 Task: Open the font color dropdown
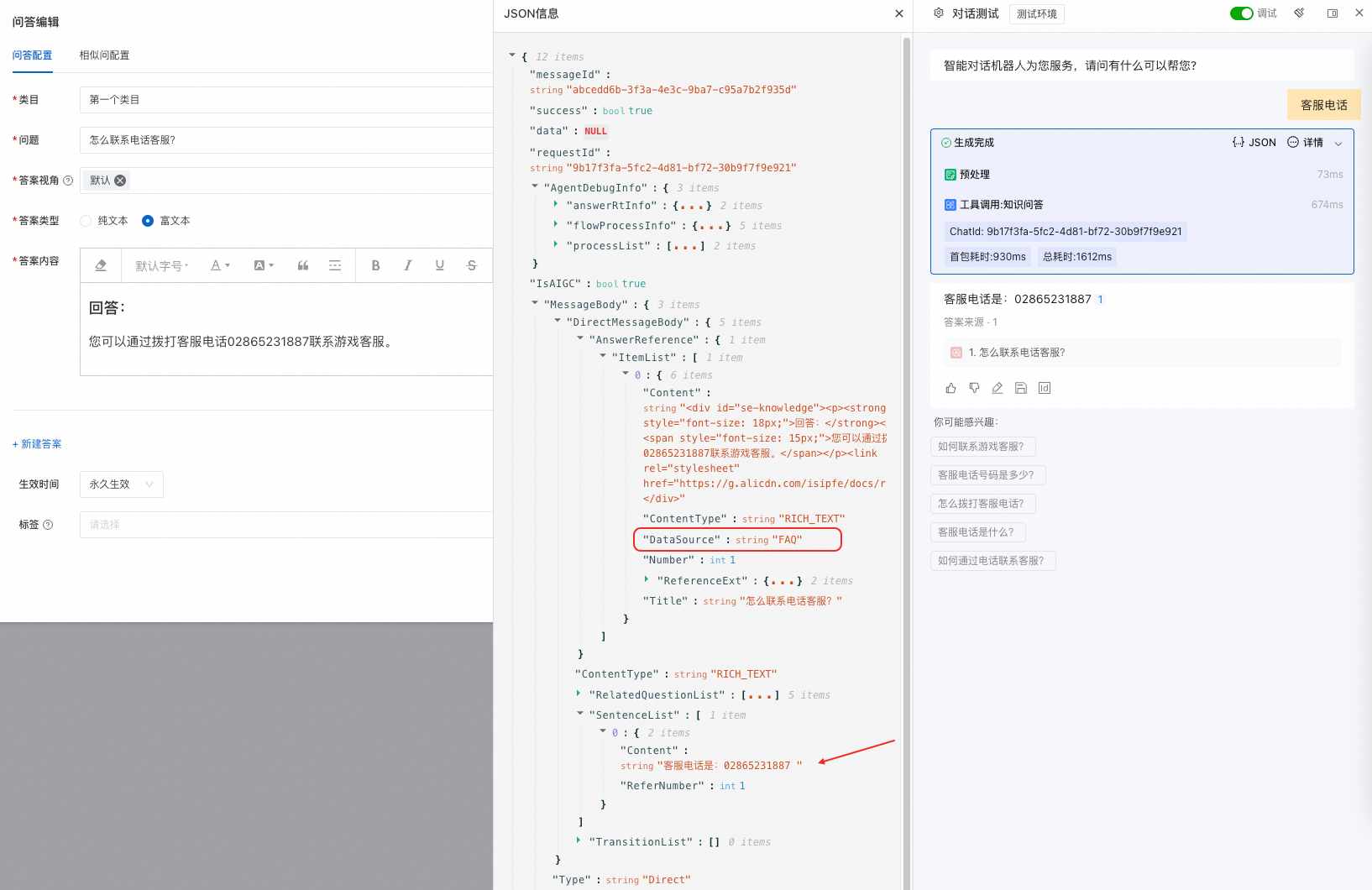[220, 265]
